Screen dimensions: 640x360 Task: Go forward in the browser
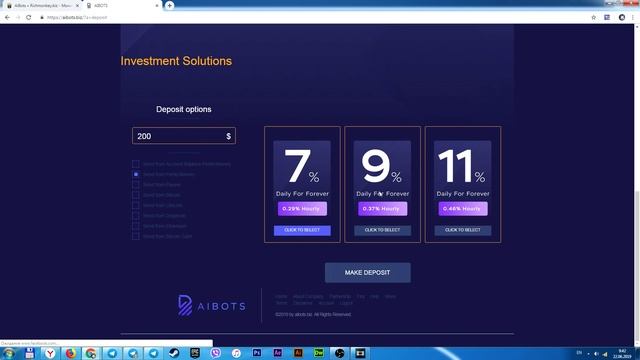[18, 18]
